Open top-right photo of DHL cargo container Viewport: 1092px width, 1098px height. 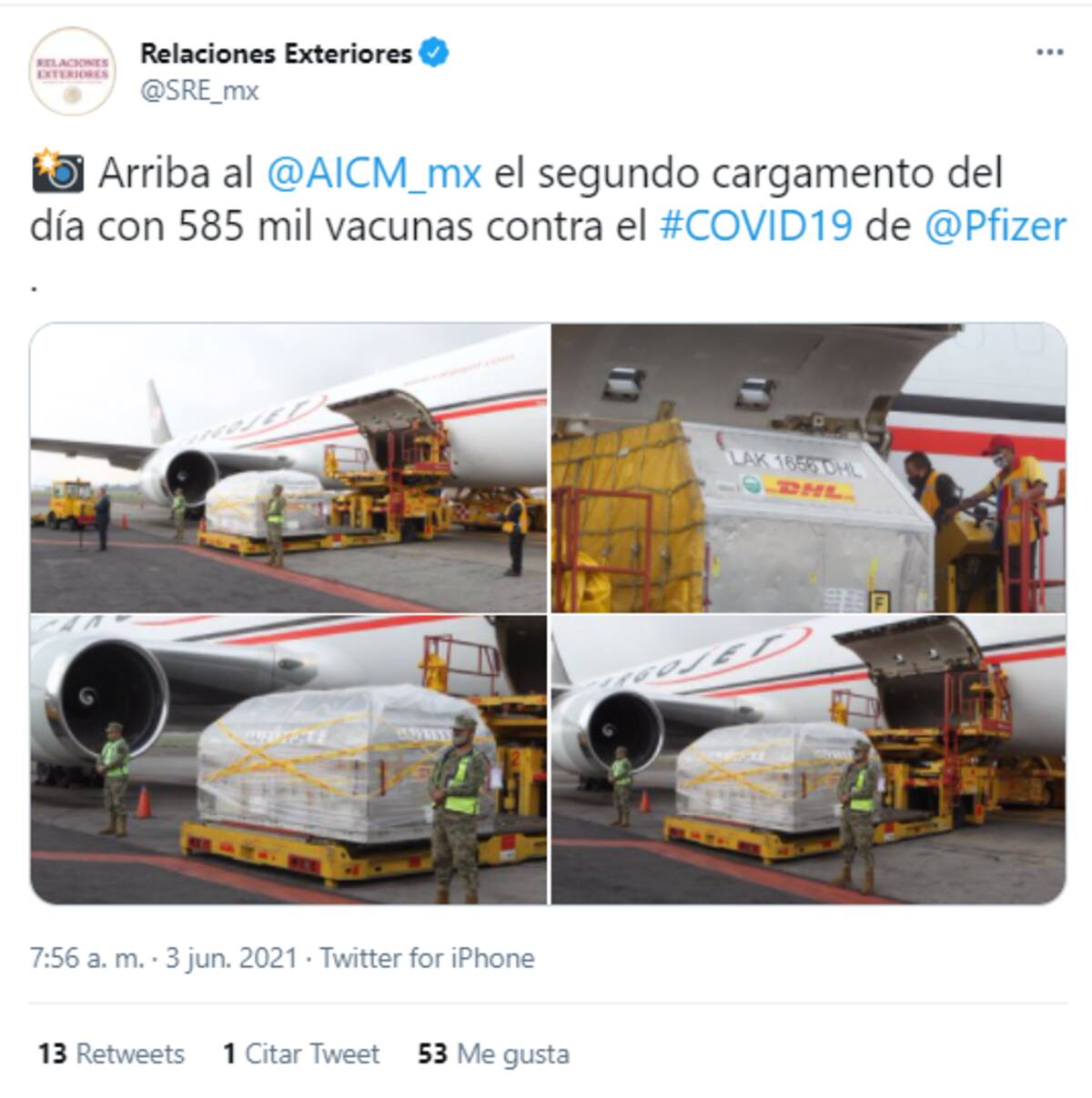pos(808,468)
